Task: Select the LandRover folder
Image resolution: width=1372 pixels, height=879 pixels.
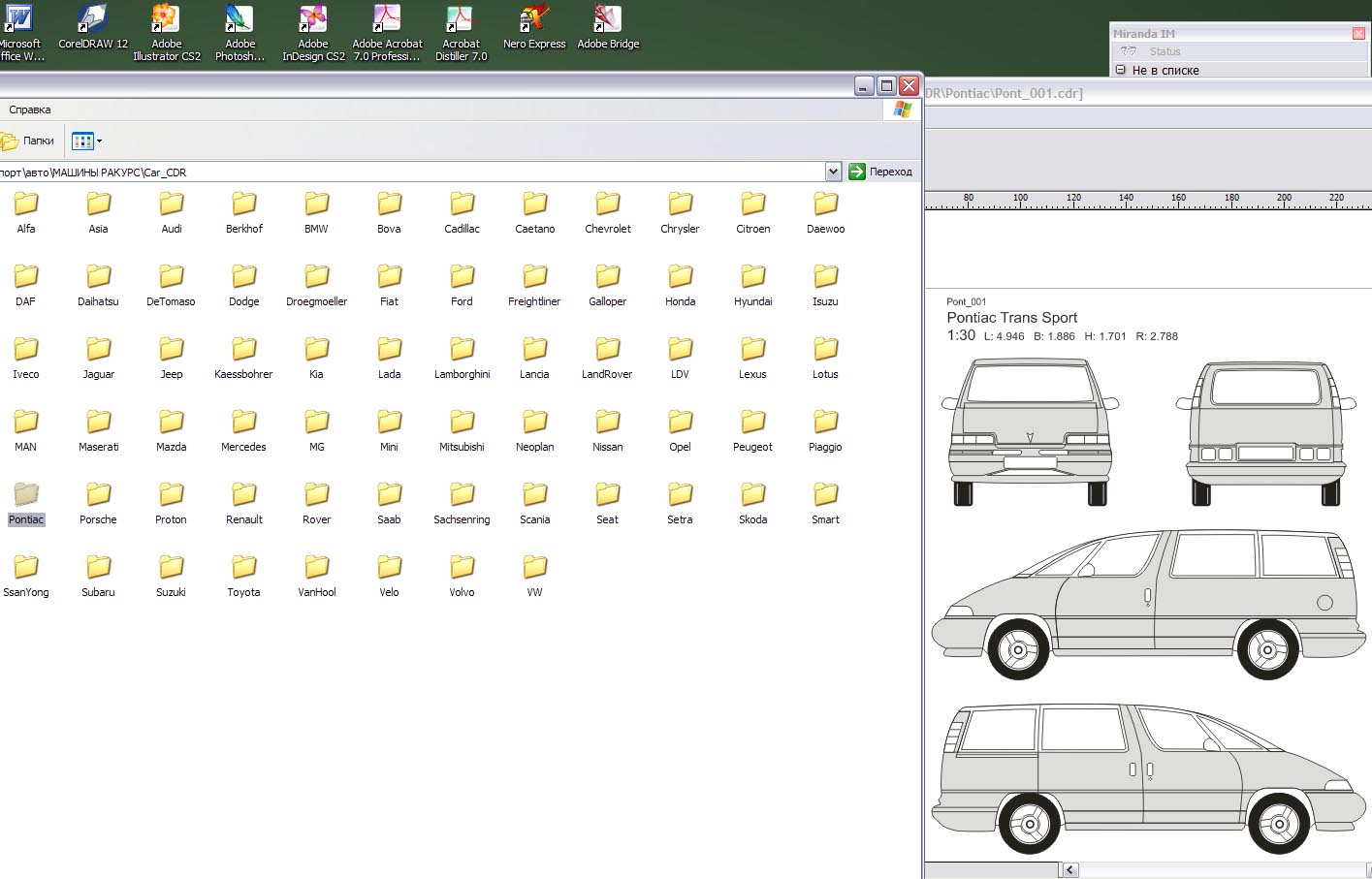Action: (x=607, y=360)
